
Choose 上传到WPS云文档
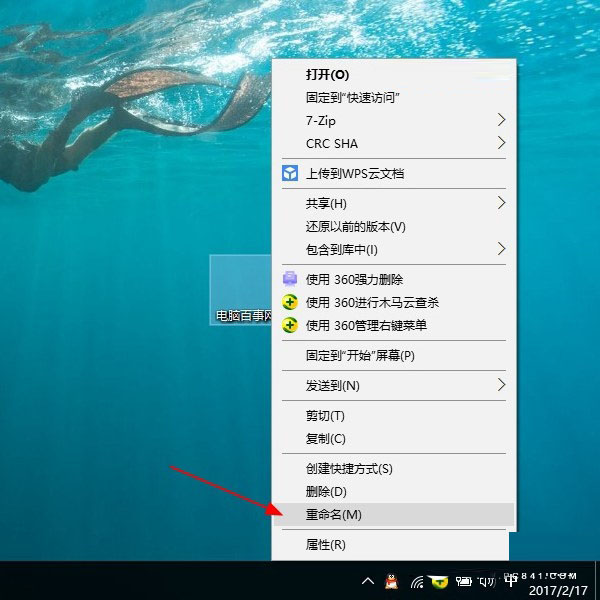click(x=394, y=173)
